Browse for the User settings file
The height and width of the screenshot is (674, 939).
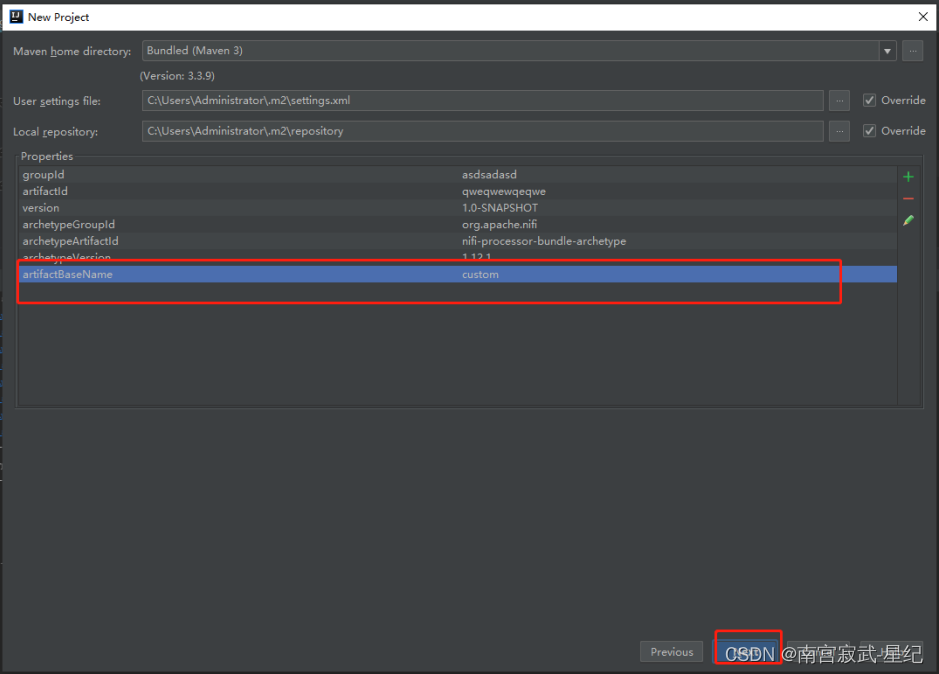click(839, 101)
